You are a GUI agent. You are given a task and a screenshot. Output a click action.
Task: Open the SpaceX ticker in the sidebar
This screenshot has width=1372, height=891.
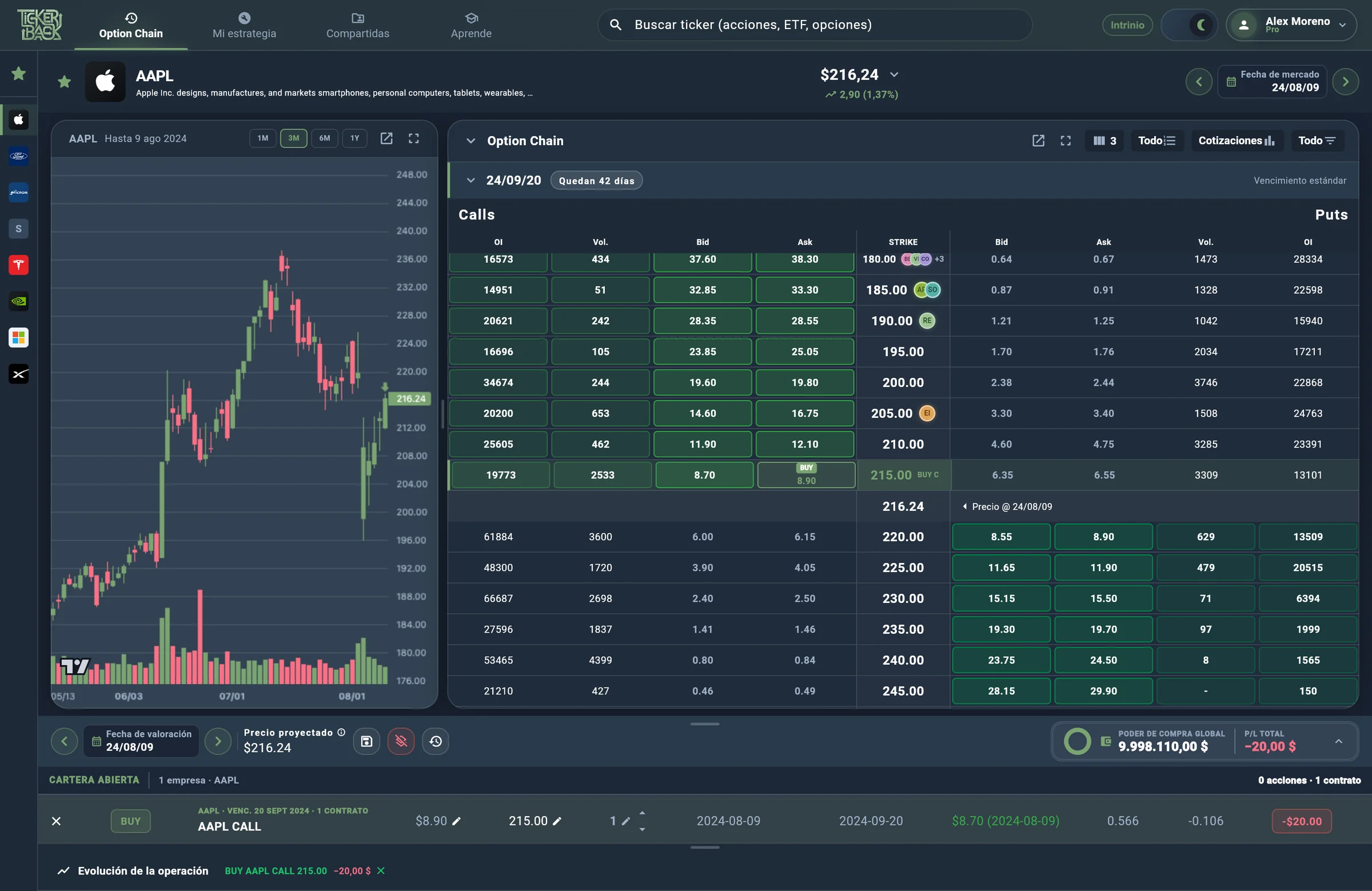click(x=19, y=374)
